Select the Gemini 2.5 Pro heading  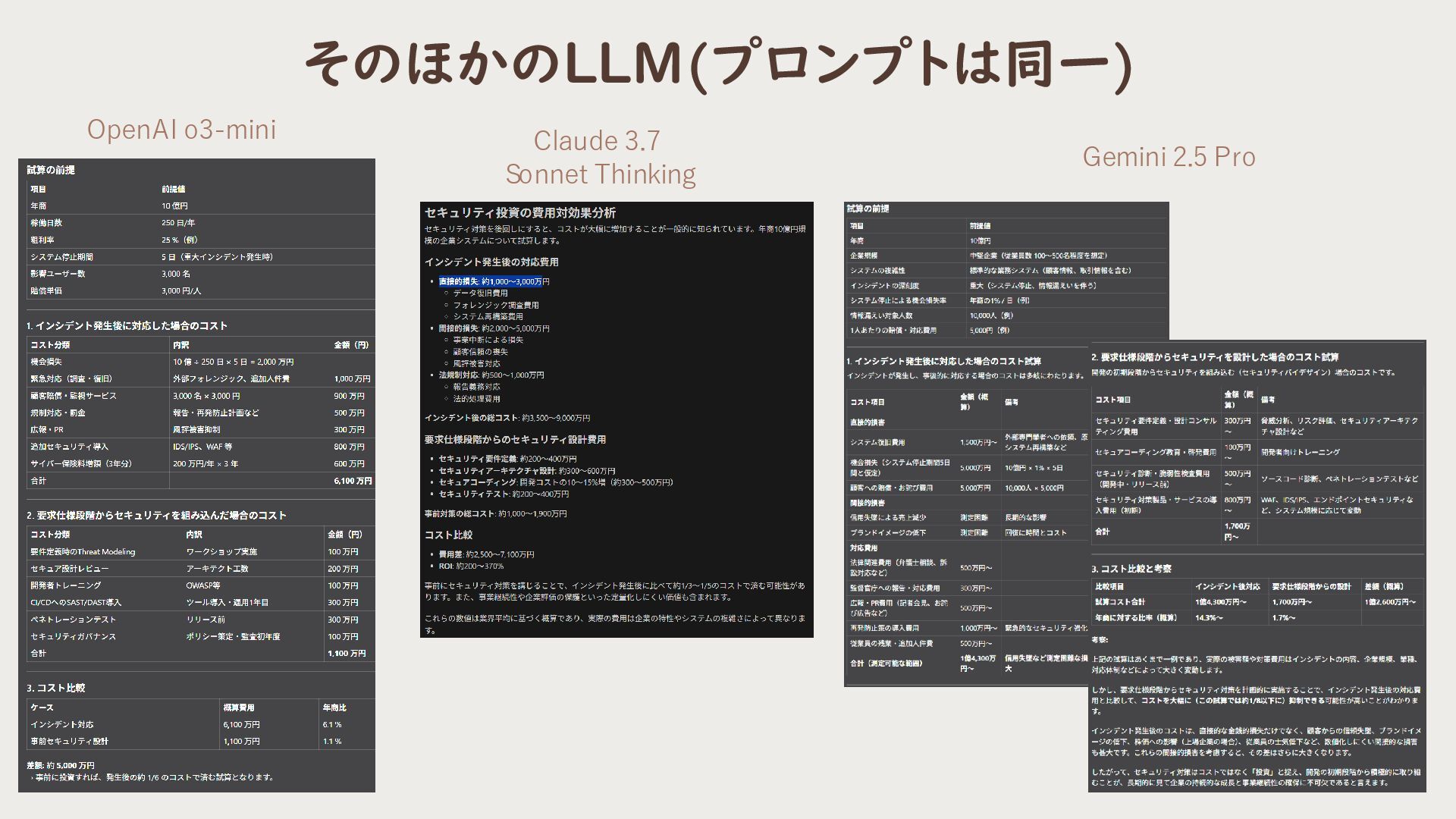[x=1169, y=157]
